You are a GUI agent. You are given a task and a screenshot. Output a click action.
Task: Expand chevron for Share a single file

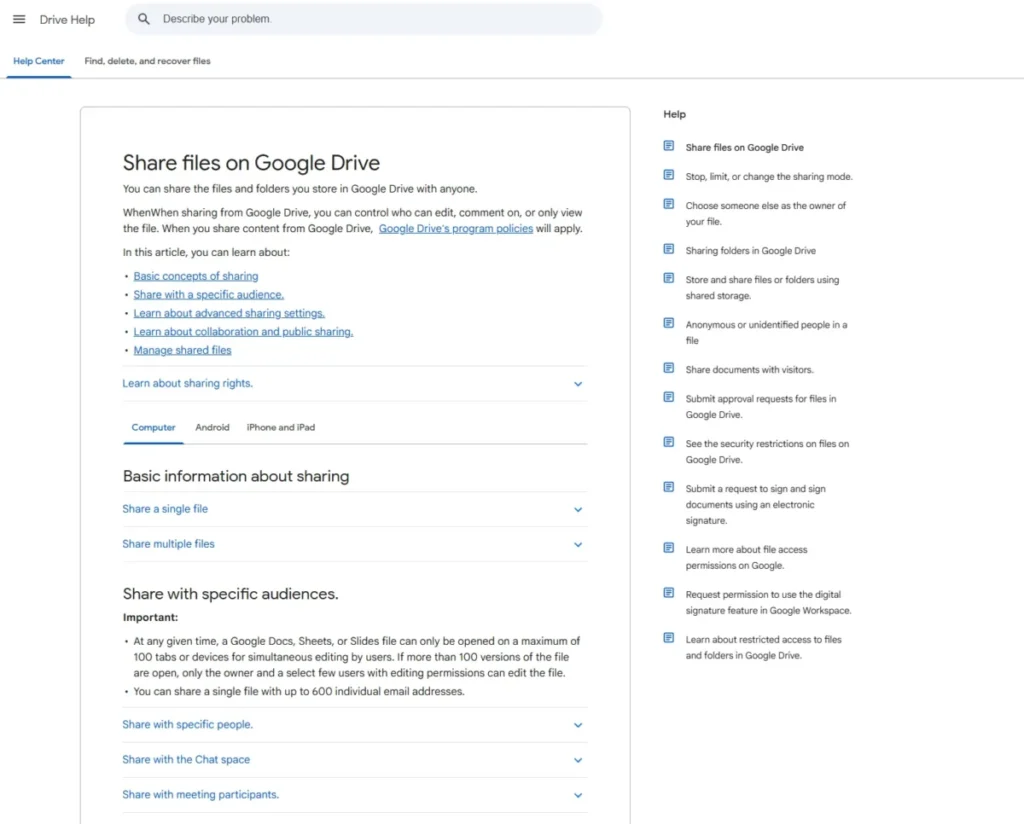(578, 509)
